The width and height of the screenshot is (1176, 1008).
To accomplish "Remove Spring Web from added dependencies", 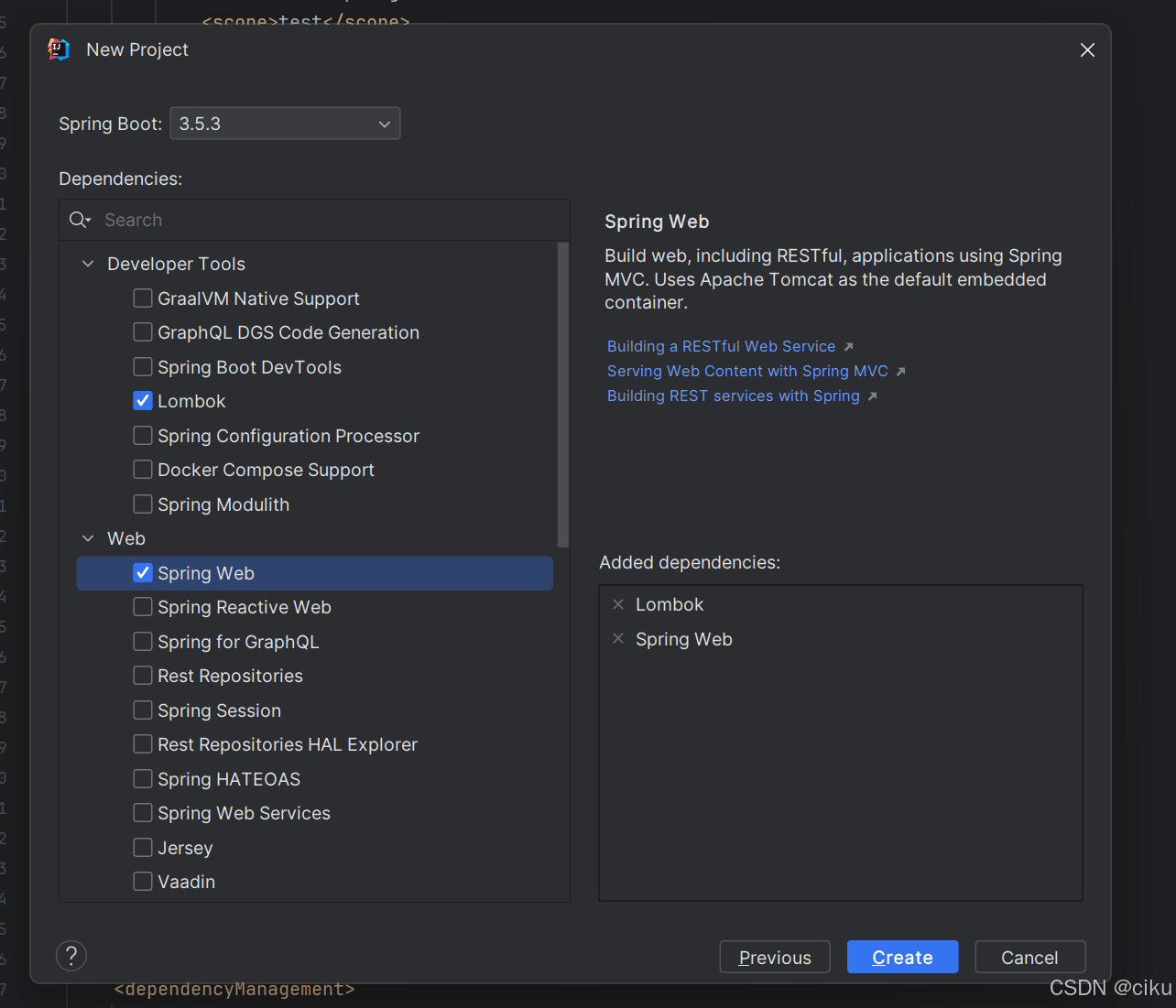I will [x=618, y=639].
